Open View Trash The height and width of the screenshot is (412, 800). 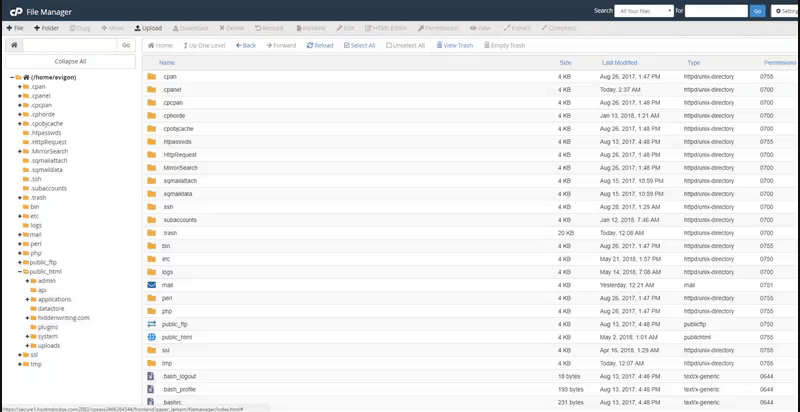tap(455, 45)
